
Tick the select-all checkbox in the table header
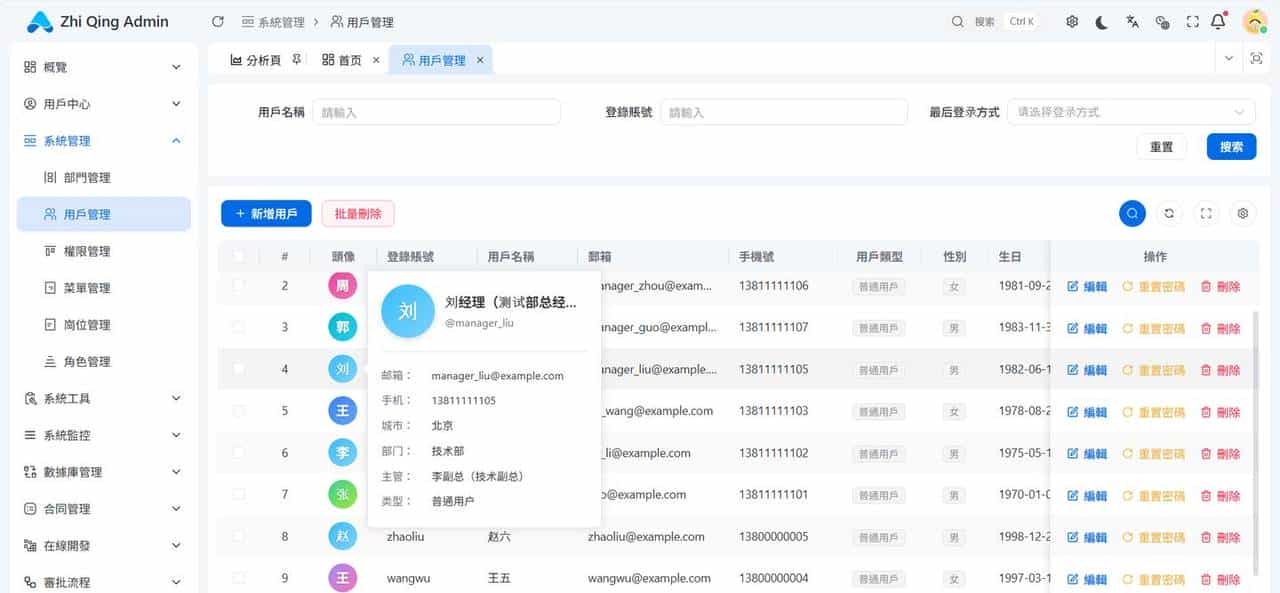(238, 256)
